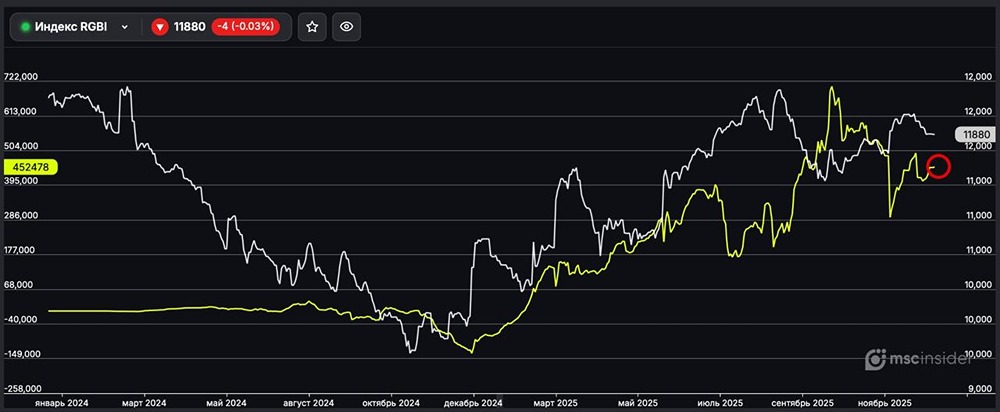Viewport: 1000px width, 412px height.
Task: Click the green status dot beside Индекс RGBI
Action: 25,27
